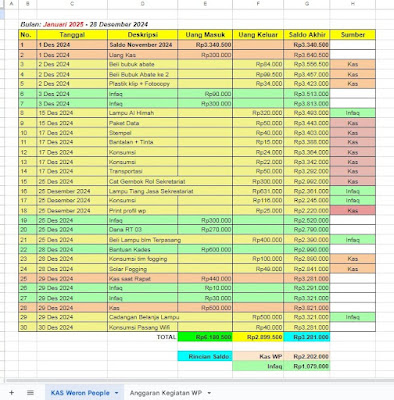Select the Tanggal header cell

tap(72, 35)
